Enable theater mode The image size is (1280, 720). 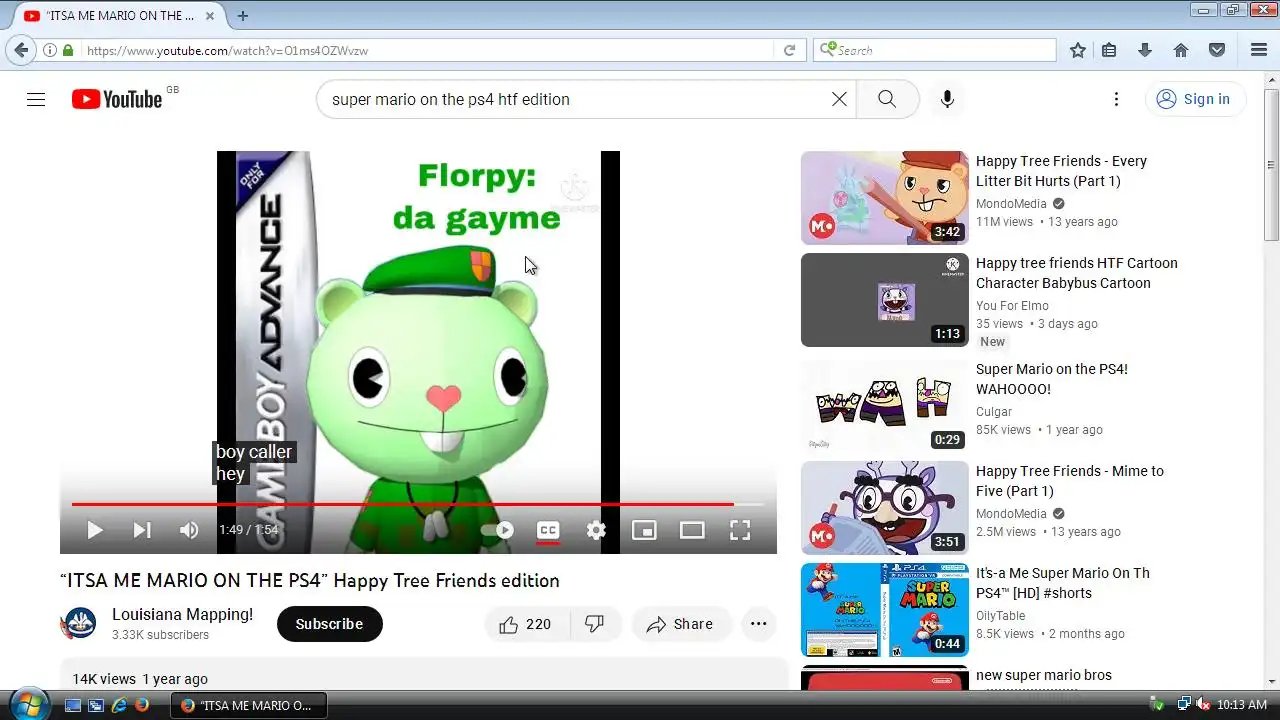tap(692, 530)
